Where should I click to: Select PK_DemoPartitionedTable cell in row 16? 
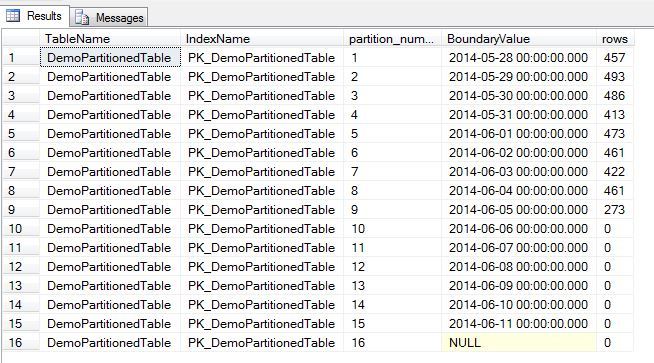262,343
